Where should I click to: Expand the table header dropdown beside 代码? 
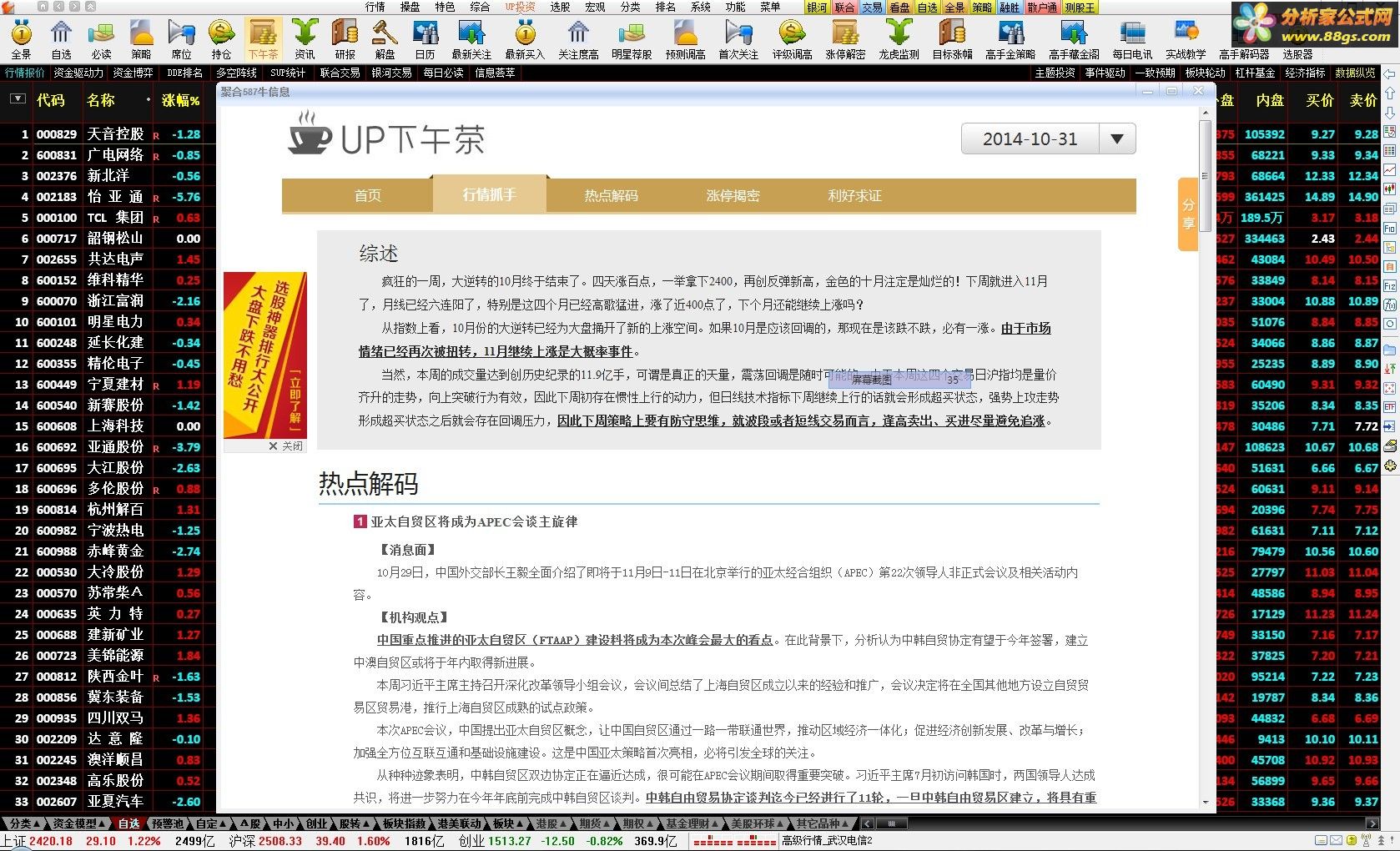[17, 99]
